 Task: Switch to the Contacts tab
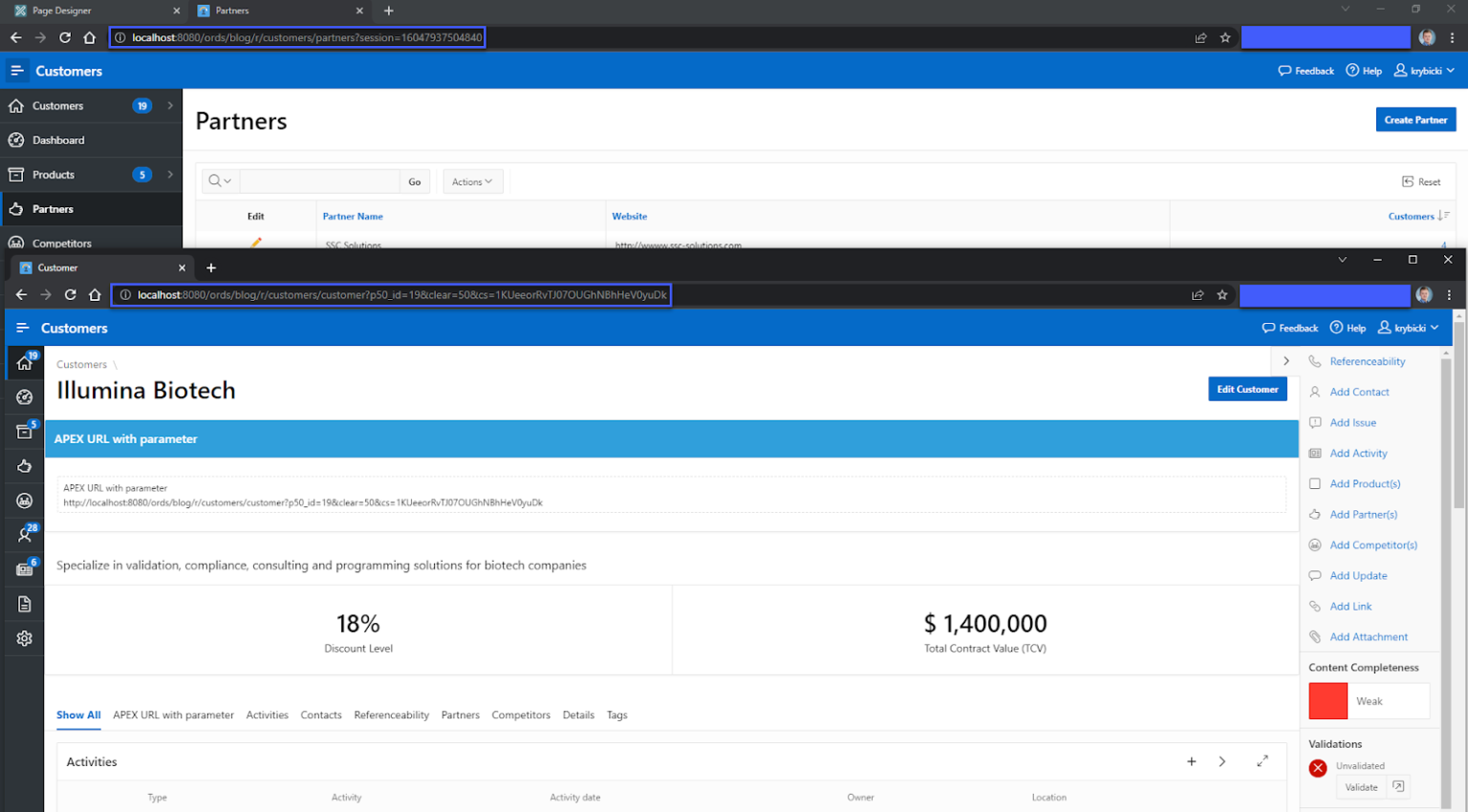pyautogui.click(x=321, y=715)
